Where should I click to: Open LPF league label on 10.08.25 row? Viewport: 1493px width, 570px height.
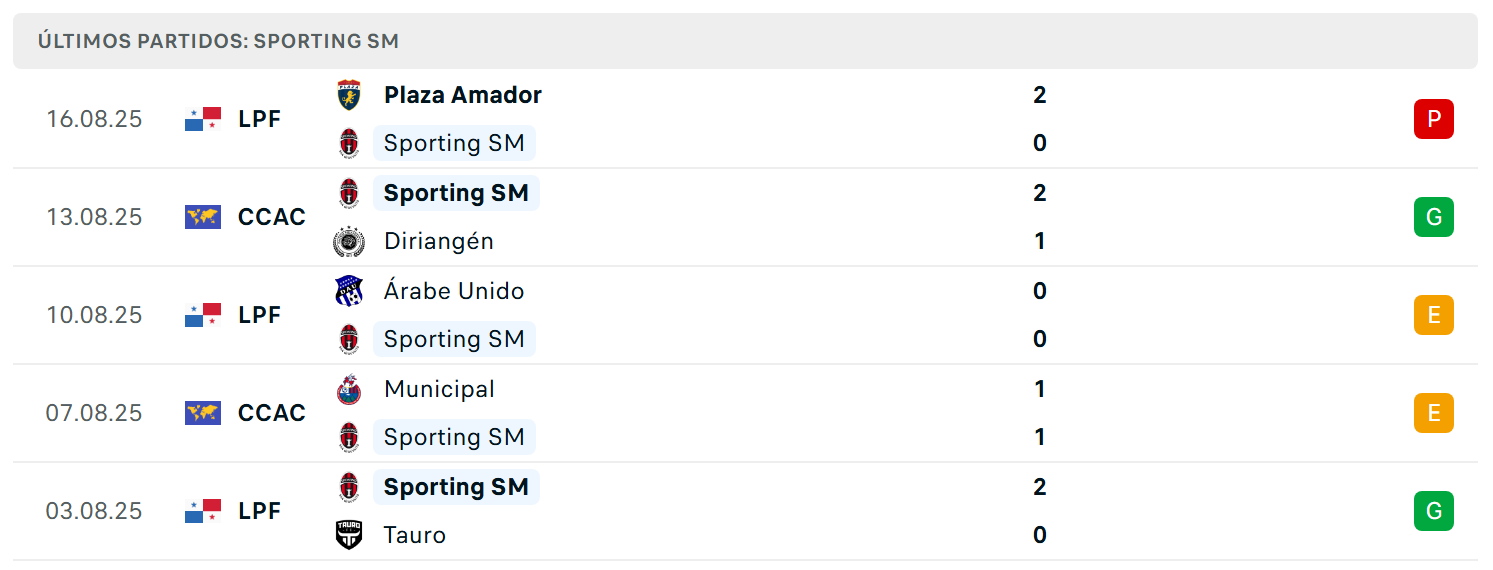(260, 315)
